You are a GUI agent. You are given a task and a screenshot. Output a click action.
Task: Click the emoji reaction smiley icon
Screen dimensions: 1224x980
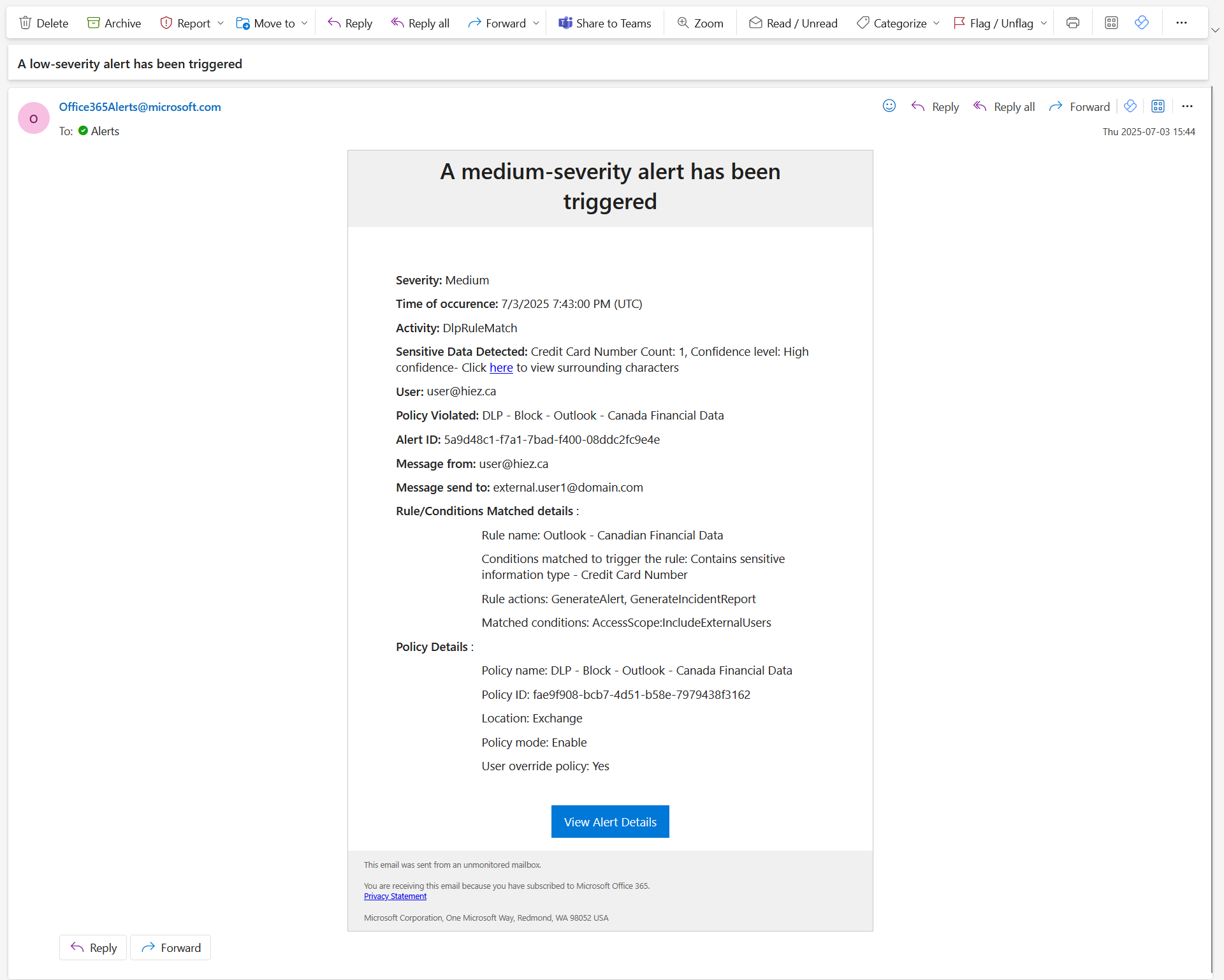pyautogui.click(x=889, y=106)
